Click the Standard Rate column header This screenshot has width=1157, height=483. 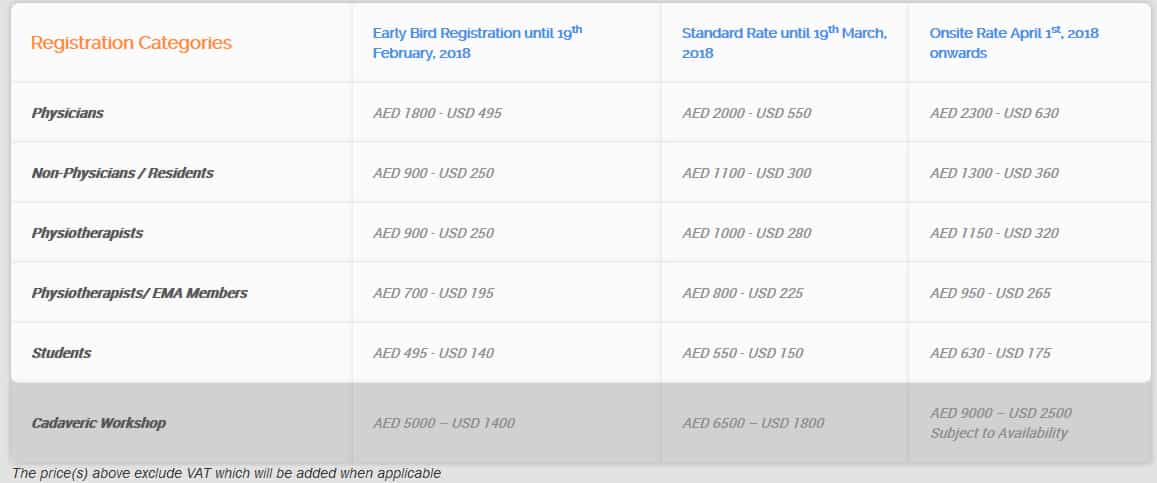pyautogui.click(x=783, y=43)
